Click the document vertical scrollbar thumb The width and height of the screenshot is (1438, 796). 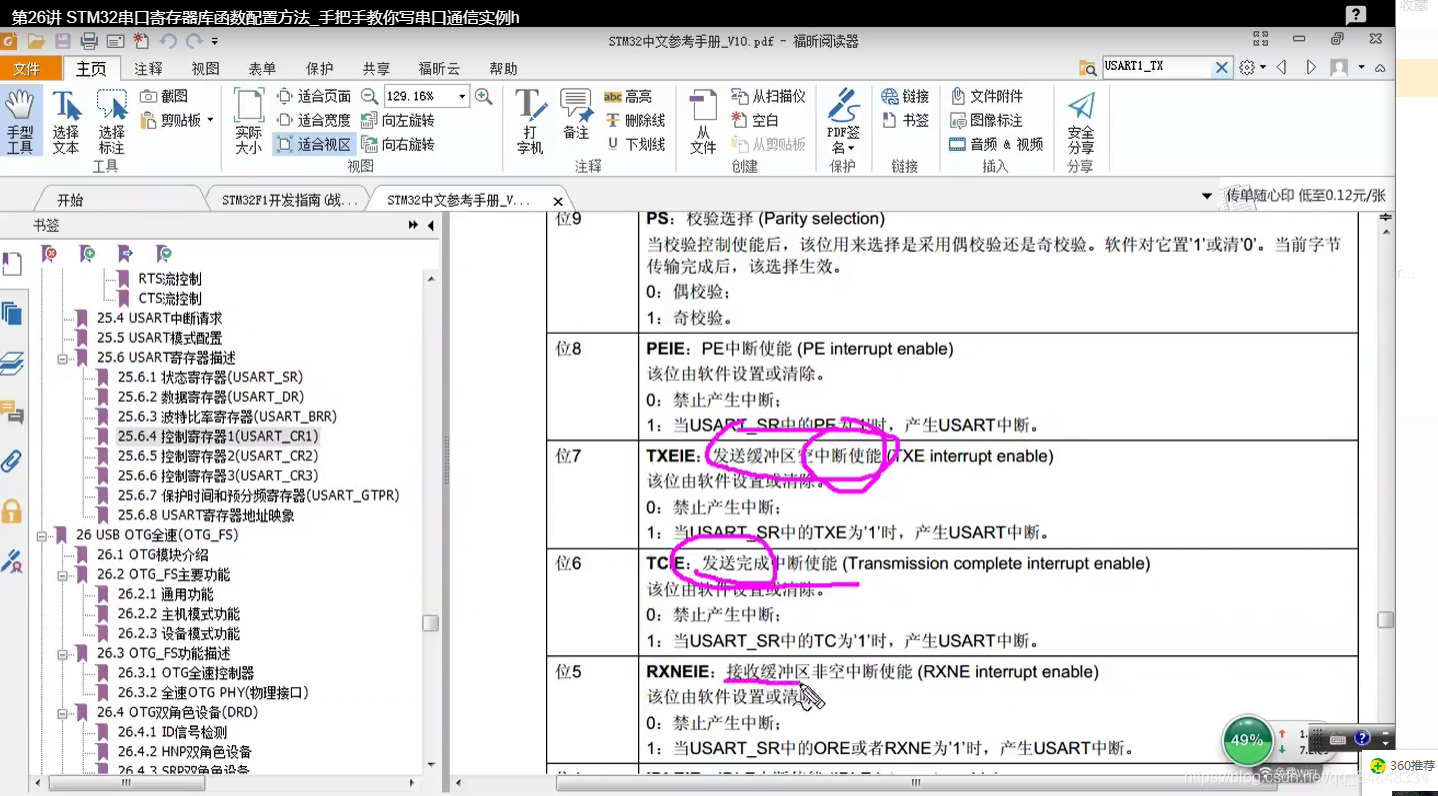(1385, 620)
